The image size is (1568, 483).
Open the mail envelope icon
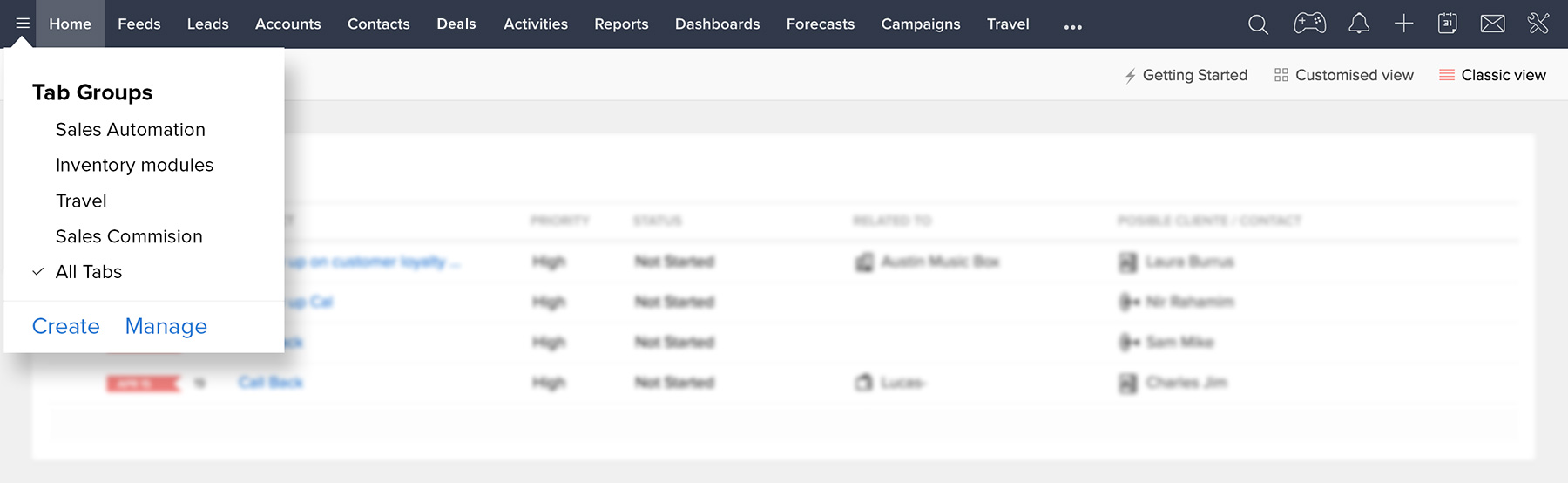(x=1492, y=24)
